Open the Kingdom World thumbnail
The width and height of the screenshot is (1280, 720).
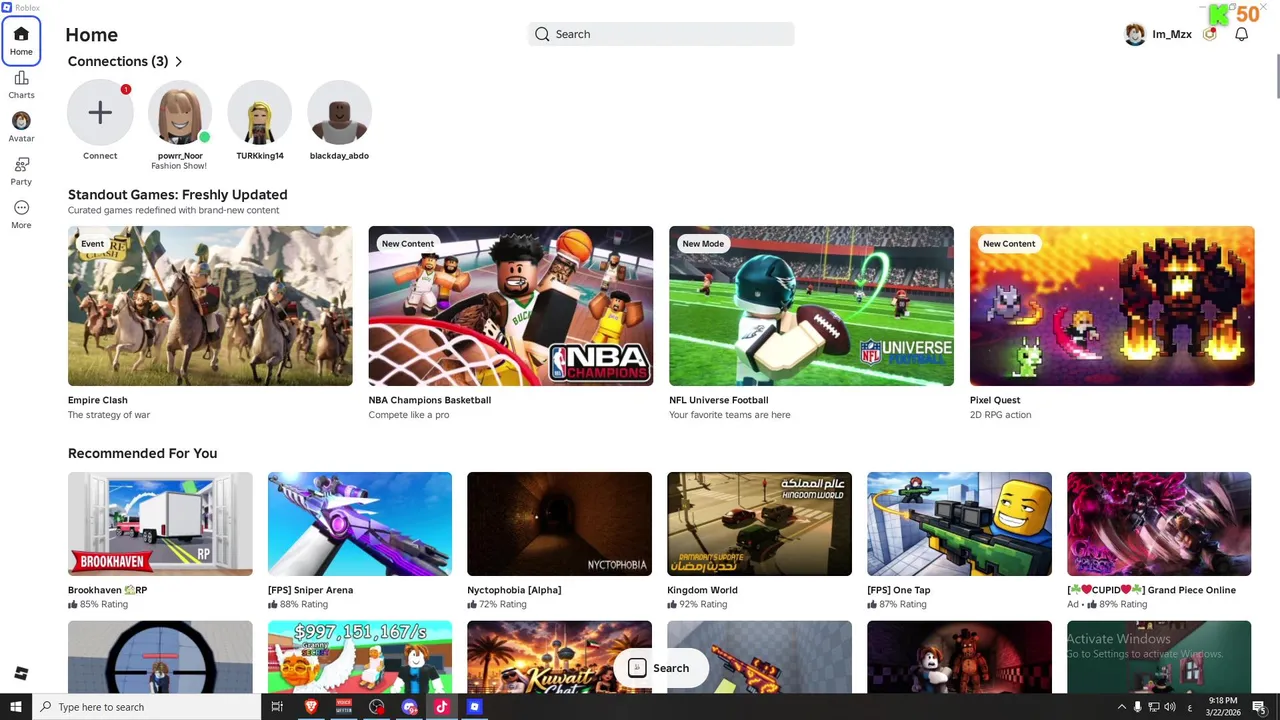click(760, 524)
